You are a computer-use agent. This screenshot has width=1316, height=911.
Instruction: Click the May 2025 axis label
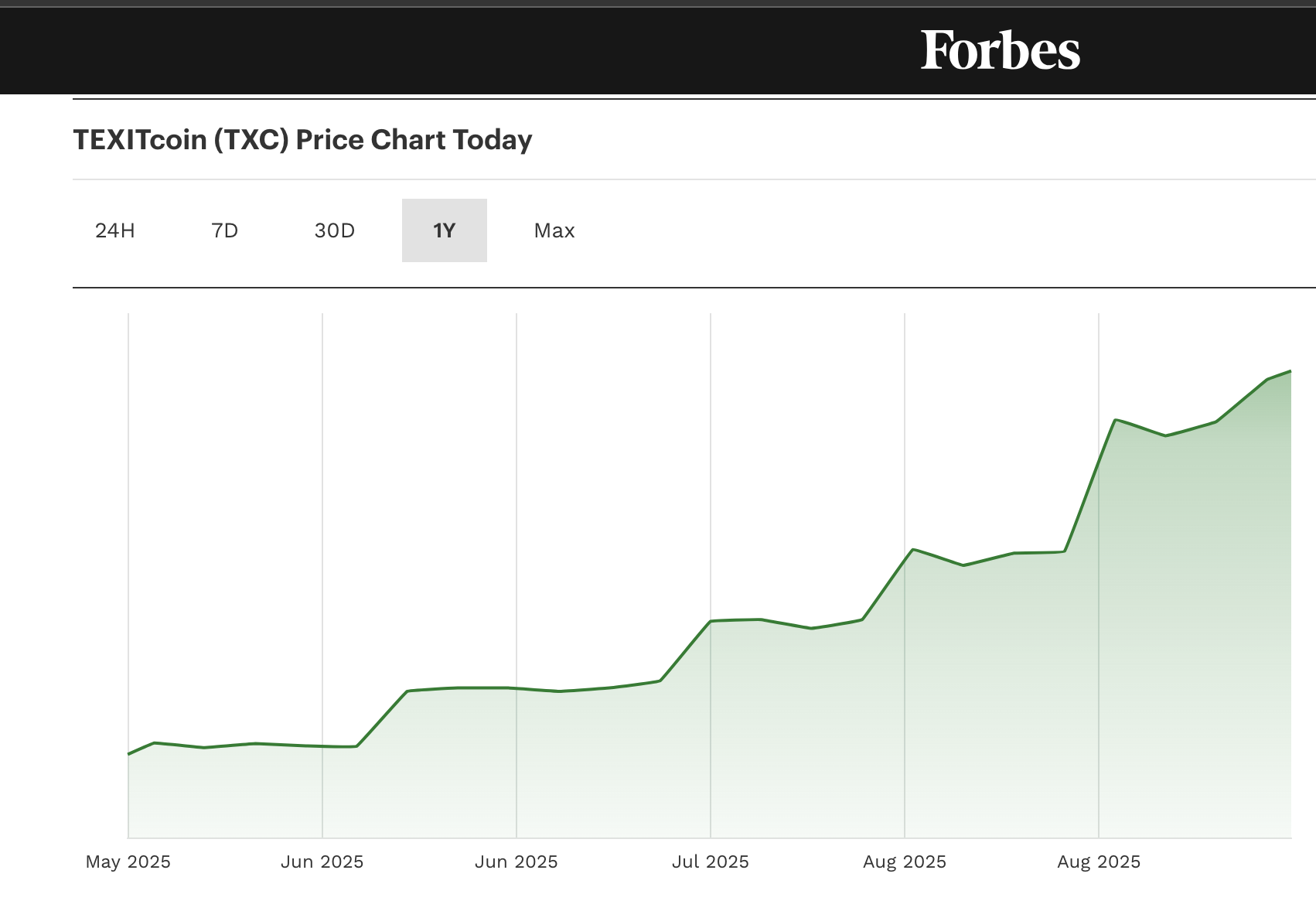(x=128, y=862)
